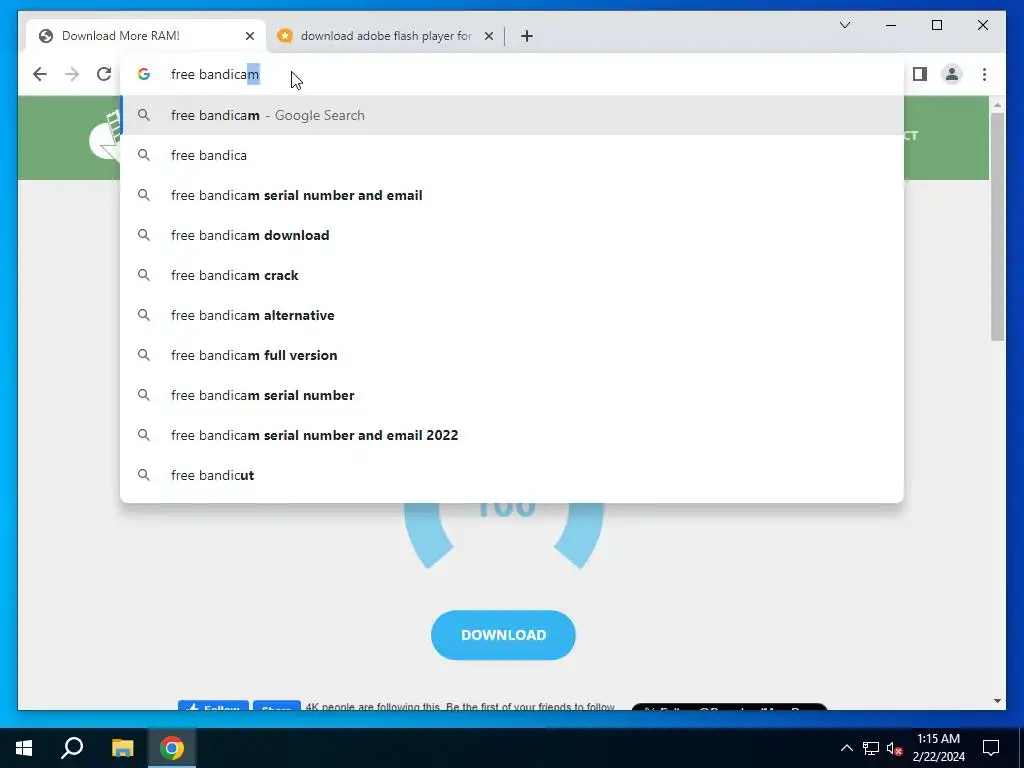Image resolution: width=1024 pixels, height=768 pixels.
Task: Open Windows taskbar search
Action: click(72, 748)
